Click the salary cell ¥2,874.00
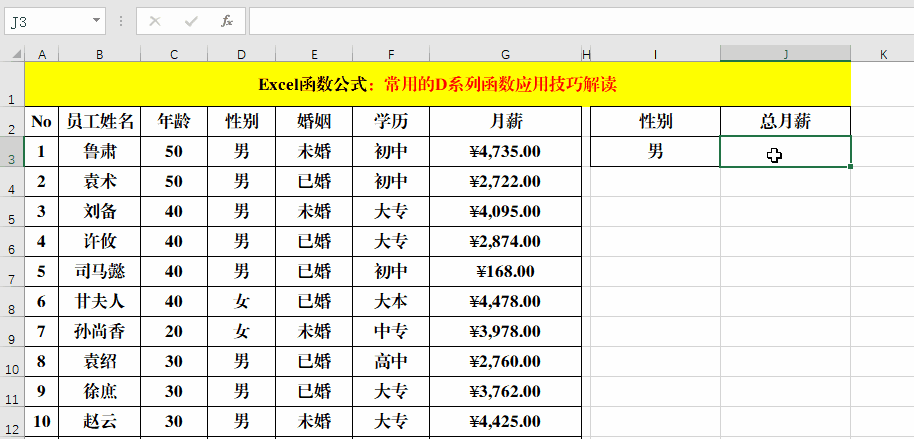This screenshot has width=914, height=439. click(505, 241)
